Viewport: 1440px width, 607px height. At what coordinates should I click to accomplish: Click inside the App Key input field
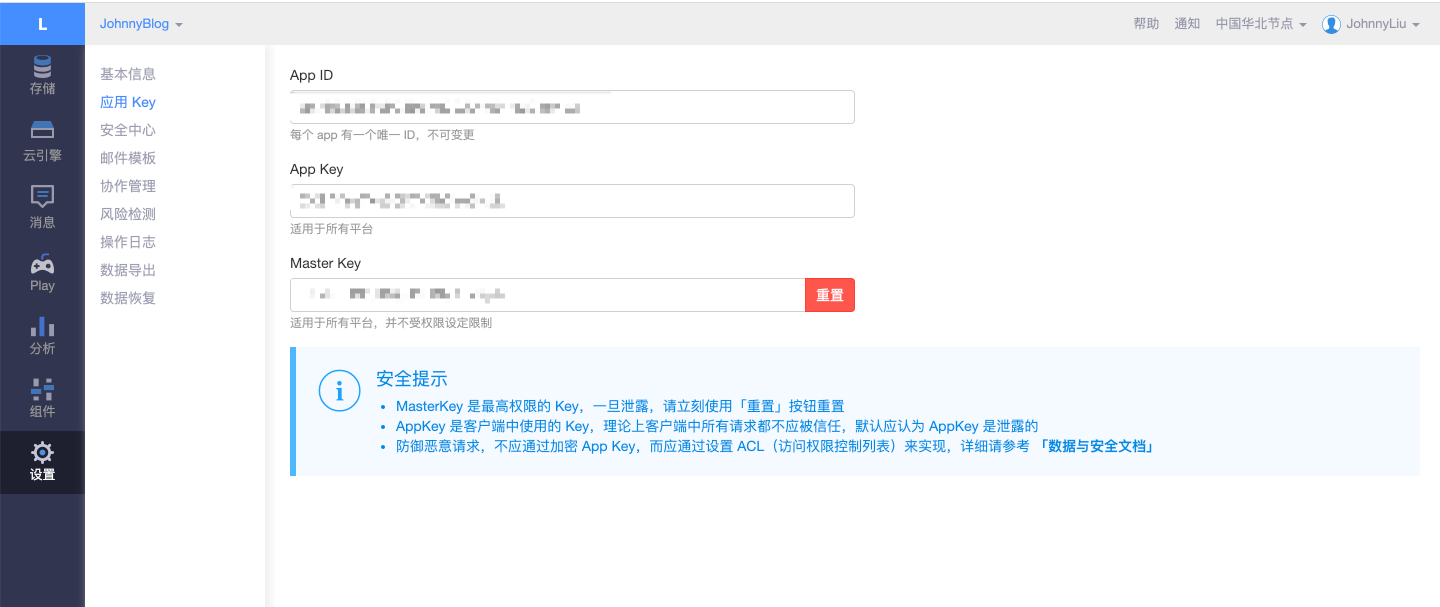click(x=571, y=201)
